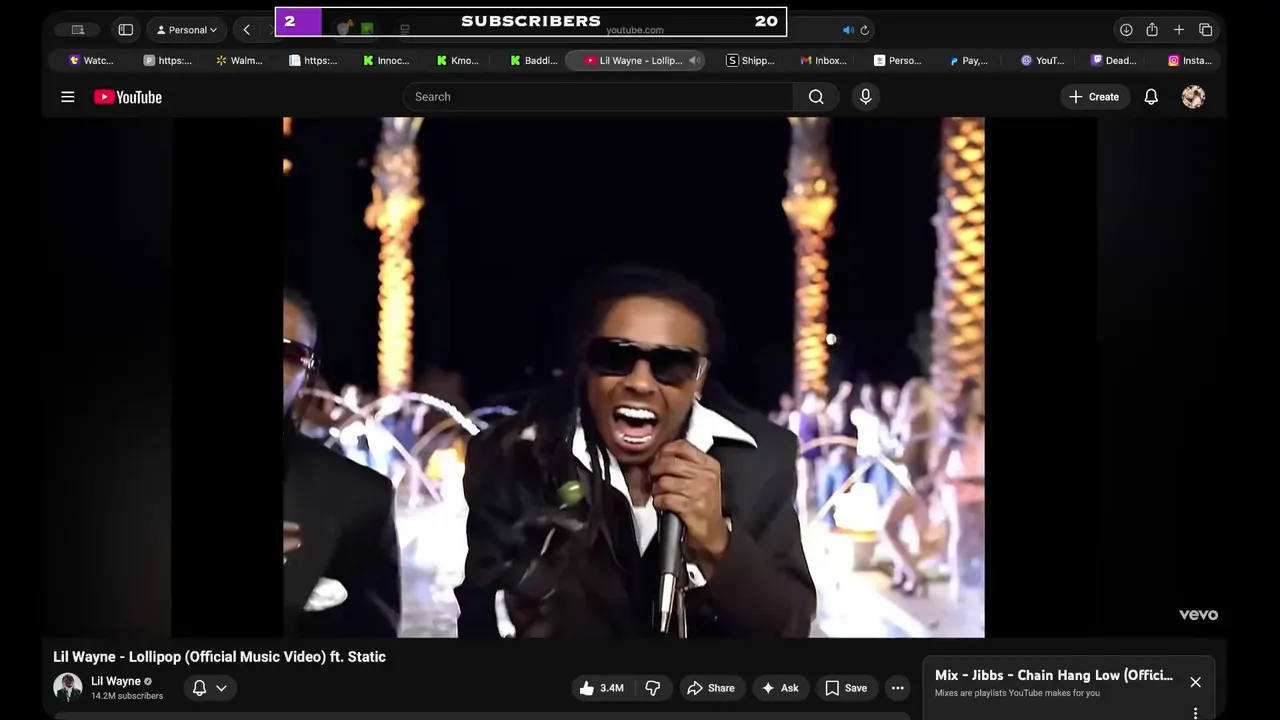Show Safari tab overview icon
1280x720 pixels.
click(x=1206, y=30)
